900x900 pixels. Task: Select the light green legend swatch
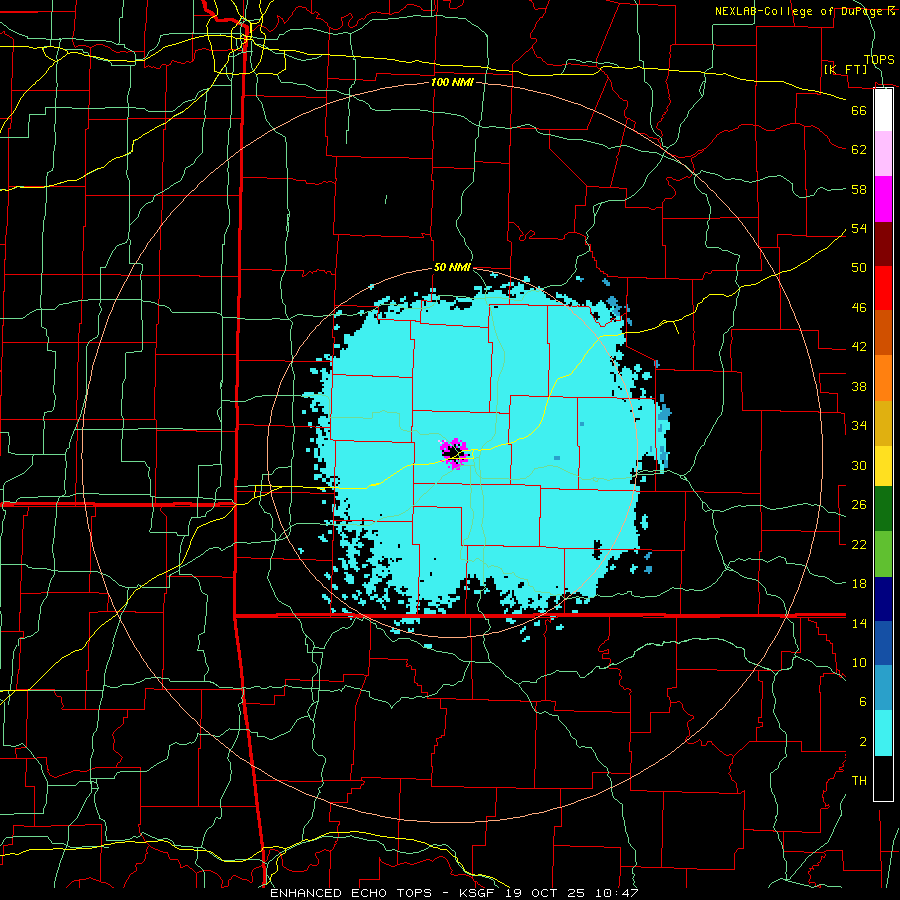pos(883,554)
